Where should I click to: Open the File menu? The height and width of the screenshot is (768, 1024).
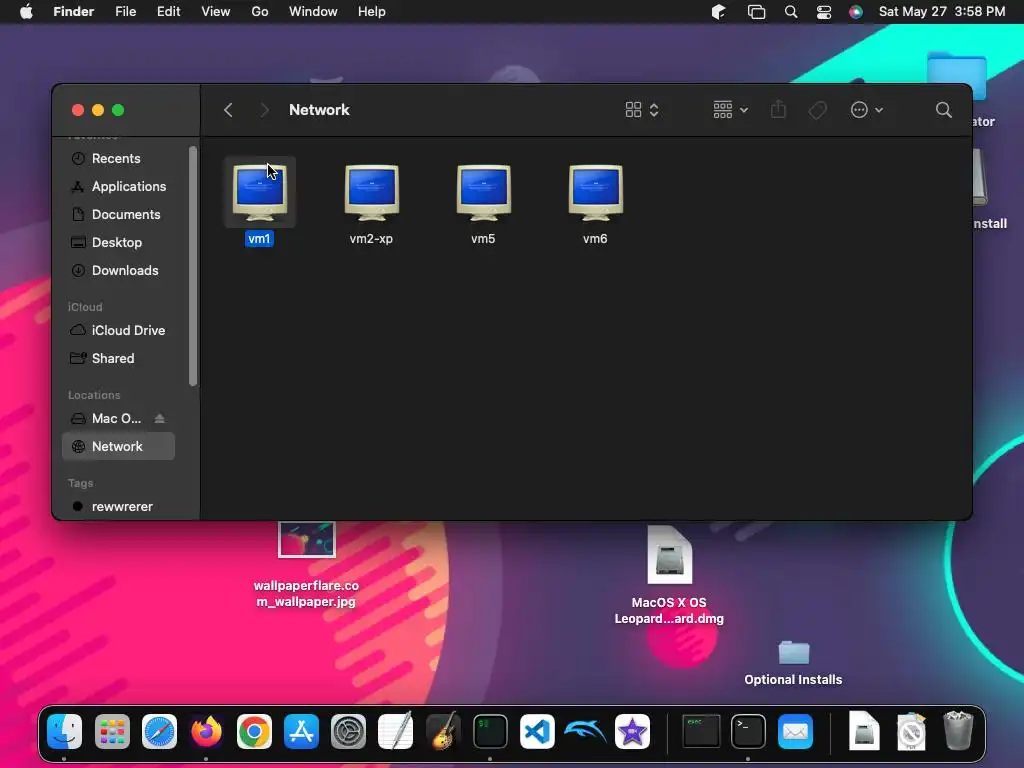point(125,12)
